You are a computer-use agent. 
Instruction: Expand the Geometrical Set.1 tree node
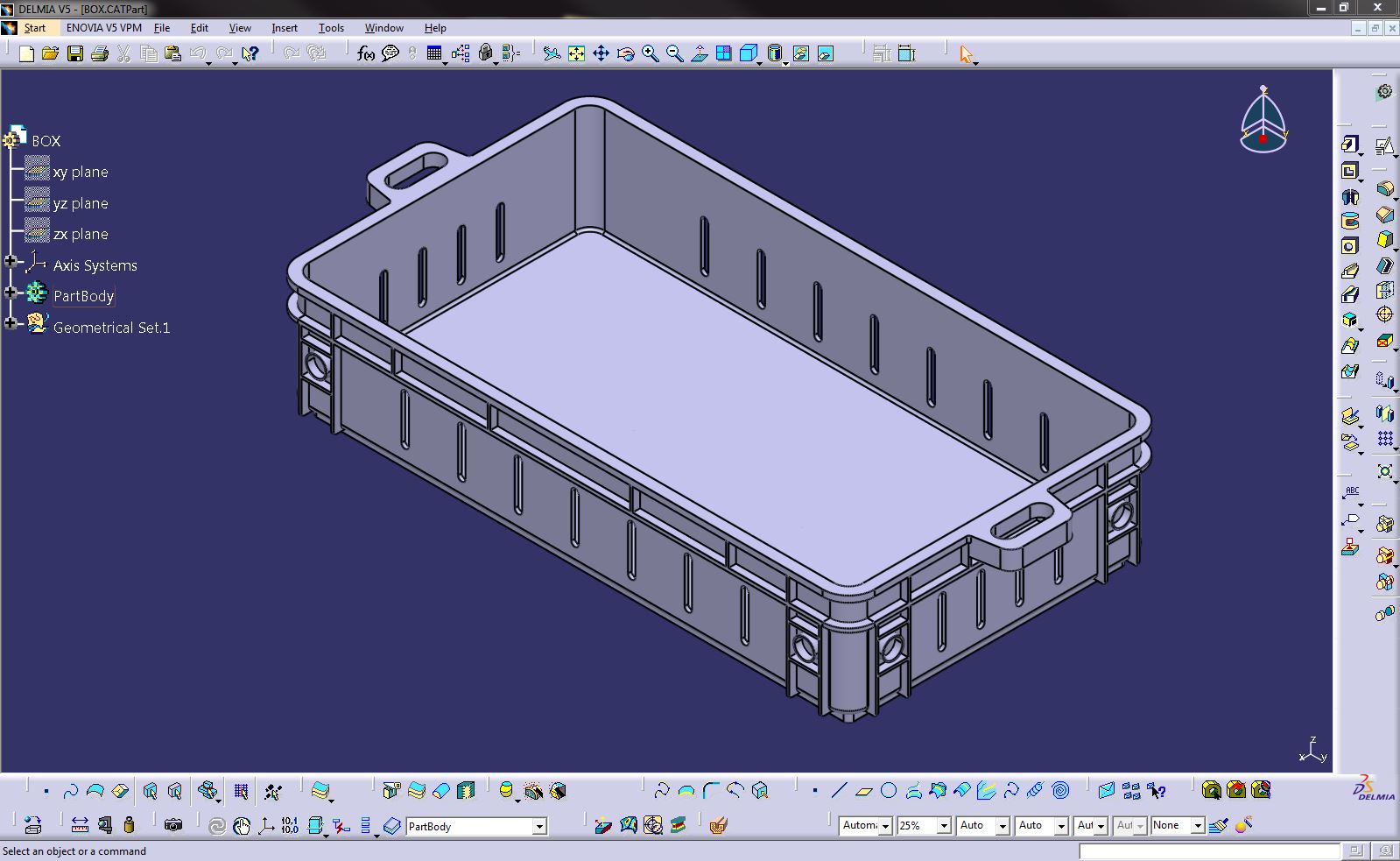tap(11, 323)
